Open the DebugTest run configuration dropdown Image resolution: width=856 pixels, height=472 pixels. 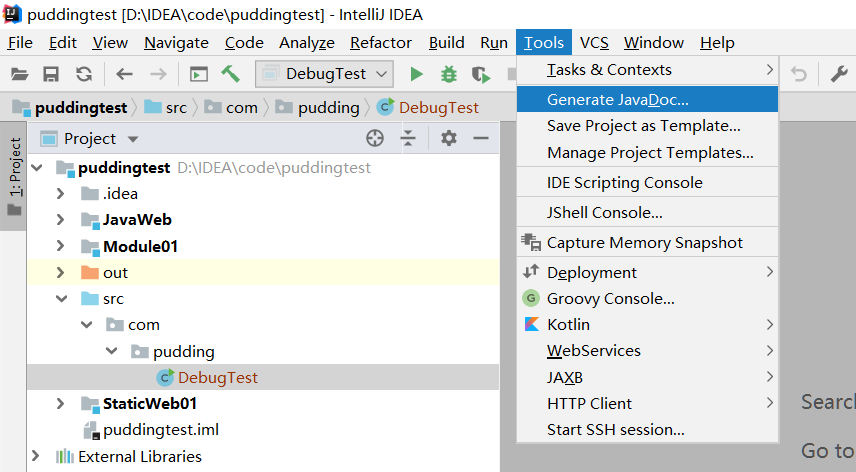[x=324, y=74]
